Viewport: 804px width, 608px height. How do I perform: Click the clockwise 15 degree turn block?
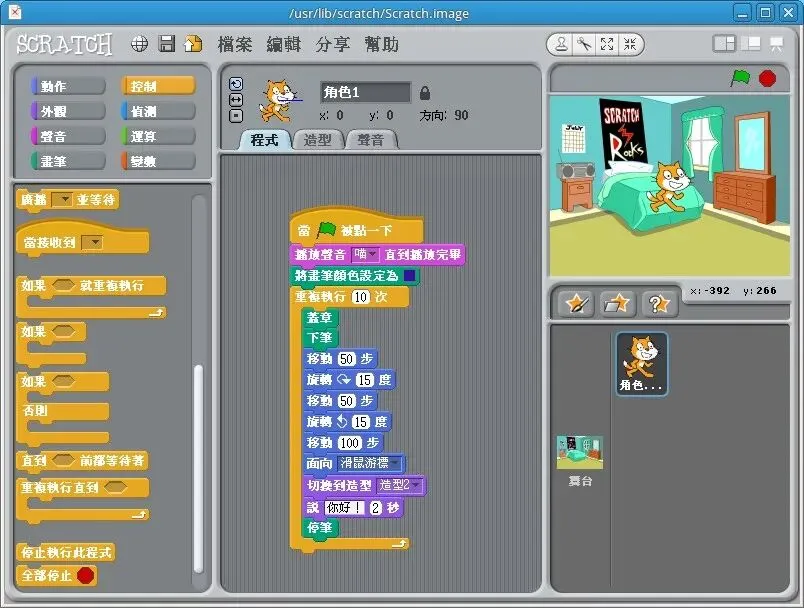pyautogui.click(x=350, y=380)
